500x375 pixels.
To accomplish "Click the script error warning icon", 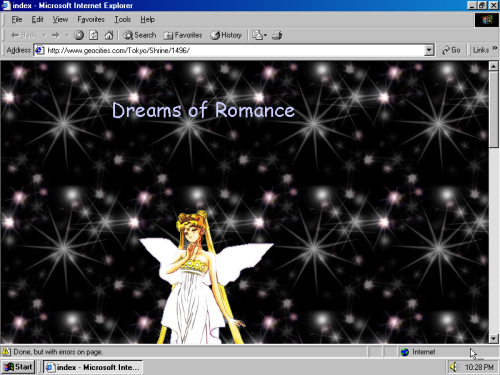I will point(6,352).
